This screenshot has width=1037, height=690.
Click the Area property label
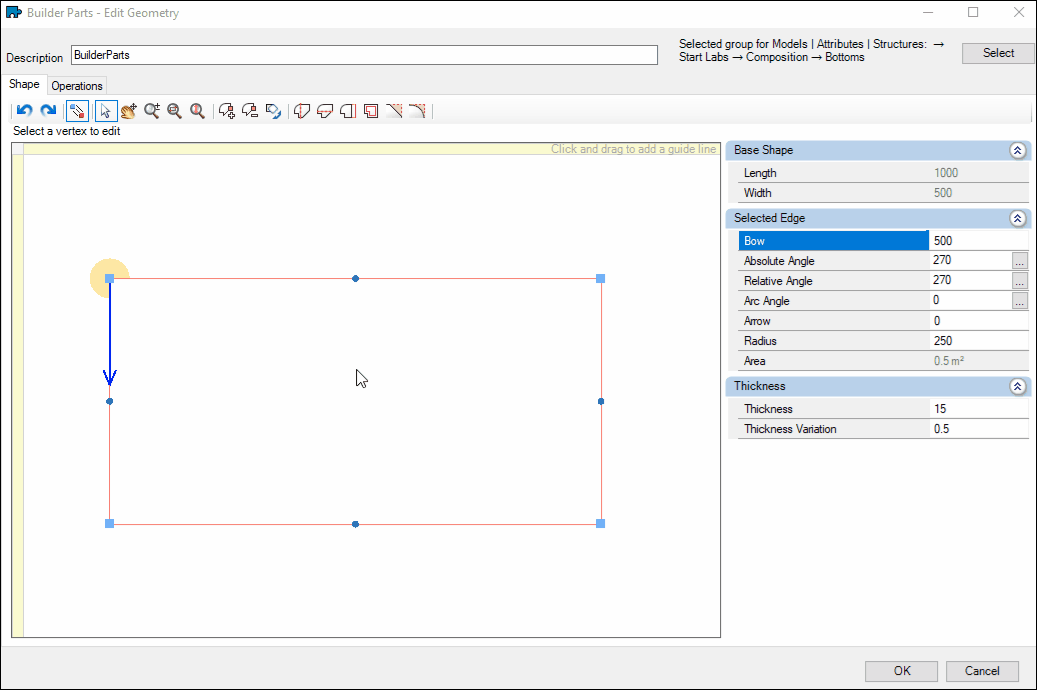(x=755, y=361)
